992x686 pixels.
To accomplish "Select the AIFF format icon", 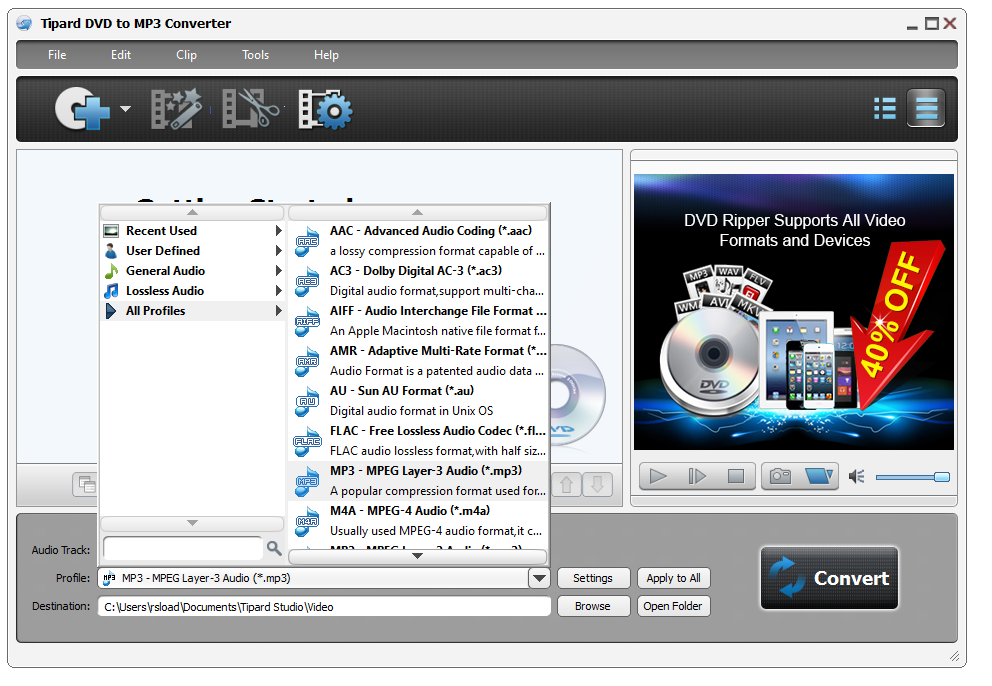I will coord(307,321).
